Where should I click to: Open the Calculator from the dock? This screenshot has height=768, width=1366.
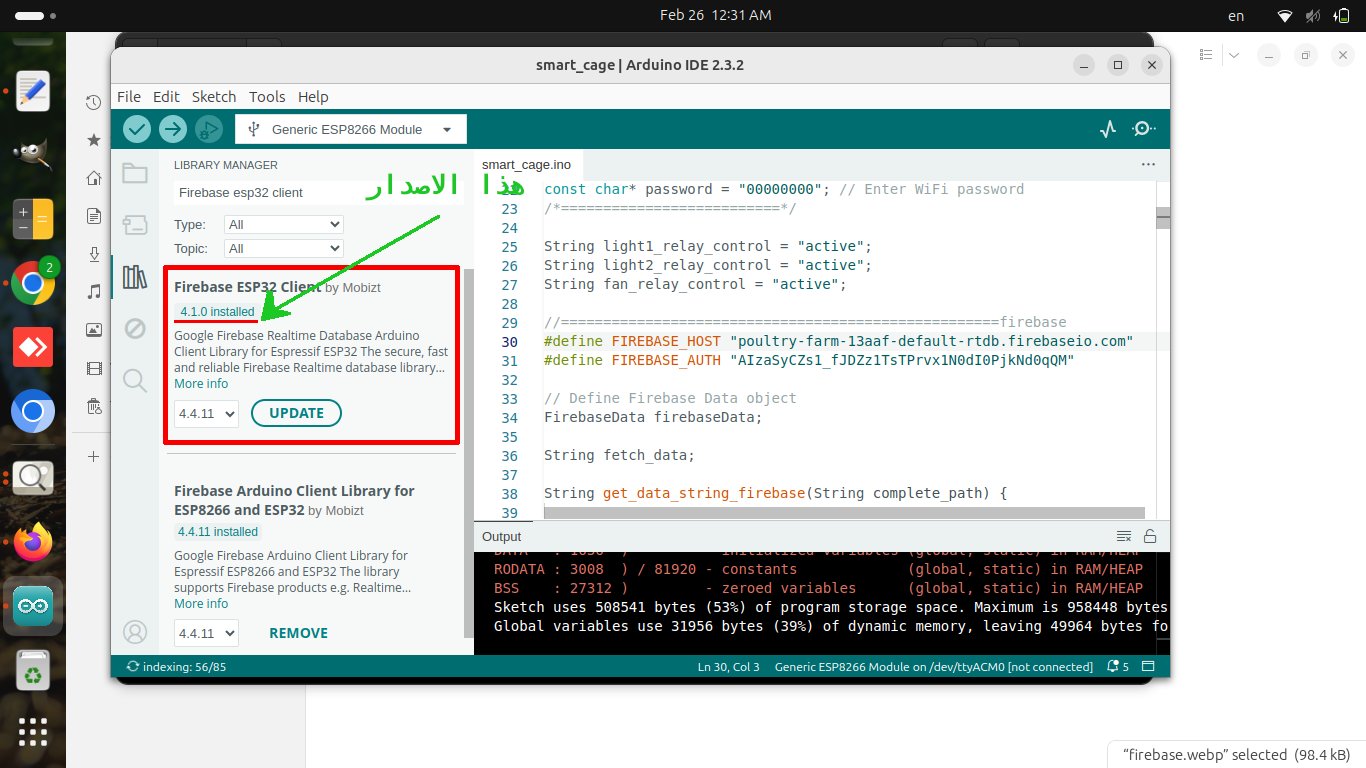click(x=32, y=219)
